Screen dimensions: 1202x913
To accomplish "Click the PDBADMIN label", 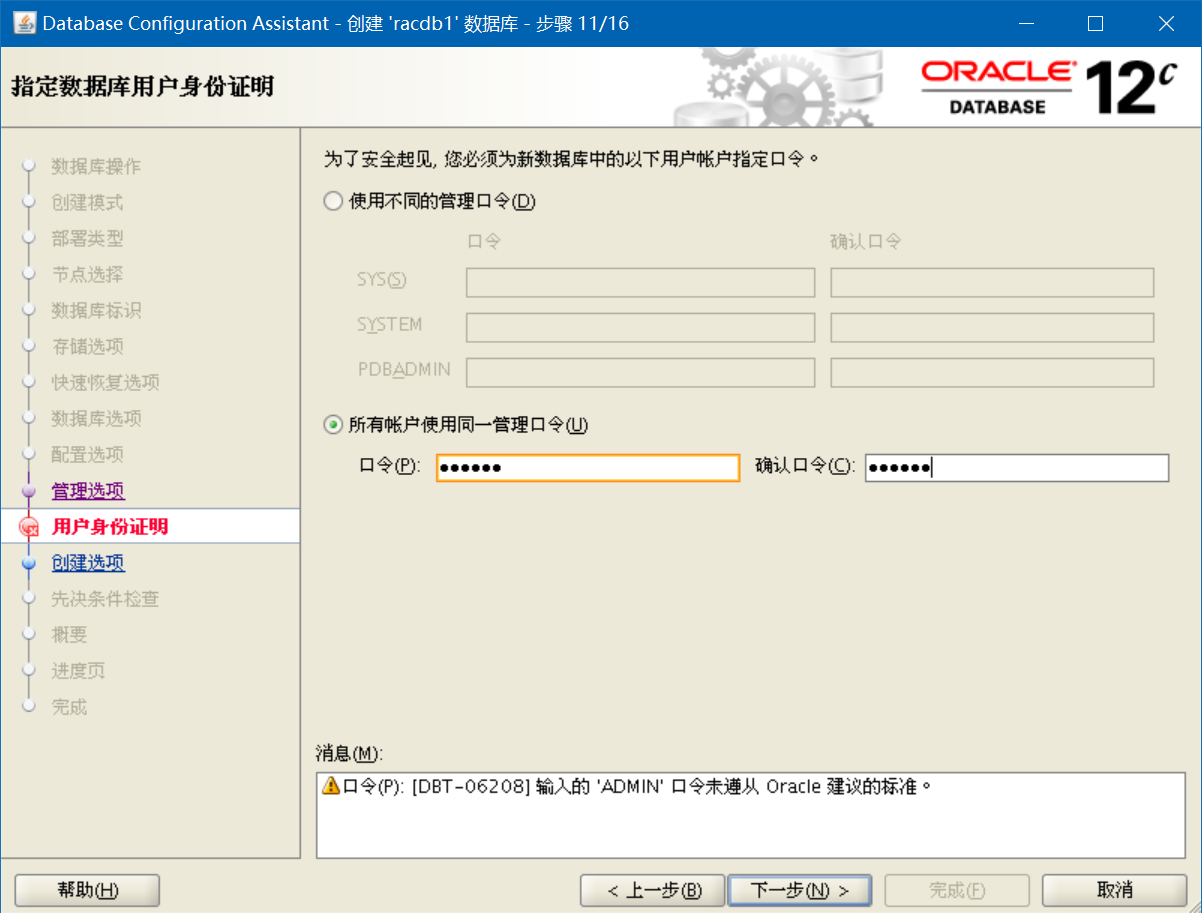I will click(404, 370).
